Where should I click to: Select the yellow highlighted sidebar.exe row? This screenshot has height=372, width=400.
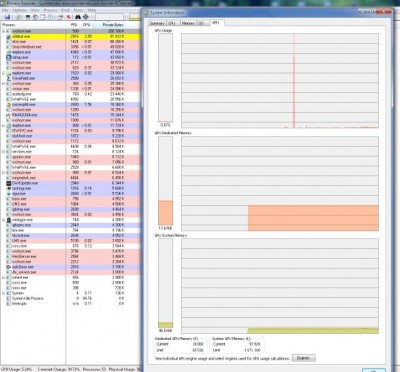click(70, 36)
